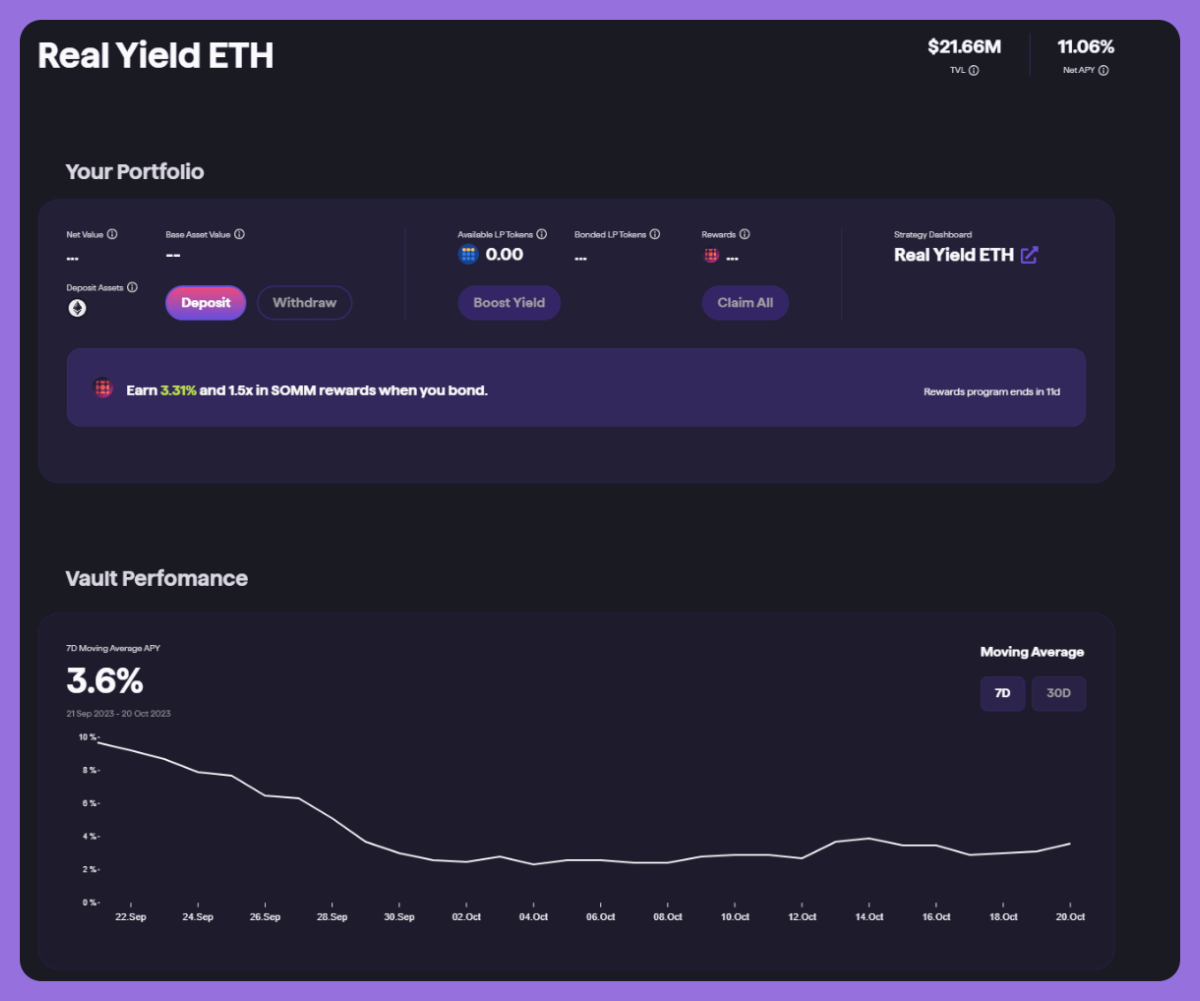The height and width of the screenshot is (1001, 1200).
Task: Click the info icon next to TVL
Action: pyautogui.click(x=974, y=71)
